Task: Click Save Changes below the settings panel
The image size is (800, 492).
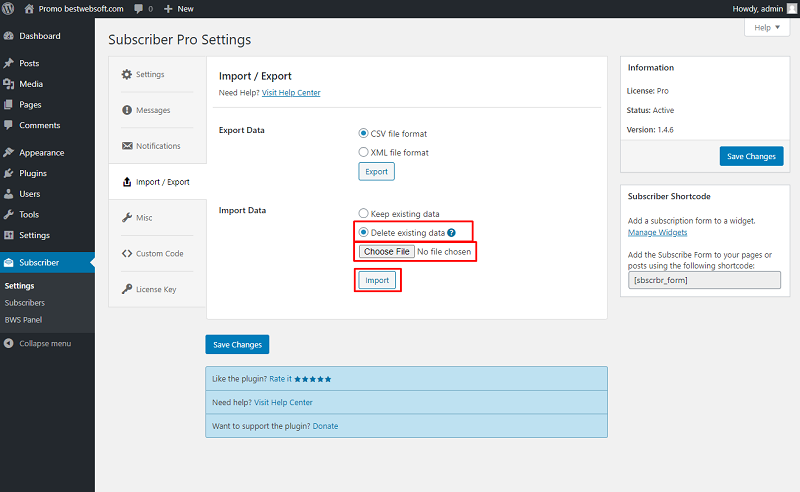Action: point(237,345)
